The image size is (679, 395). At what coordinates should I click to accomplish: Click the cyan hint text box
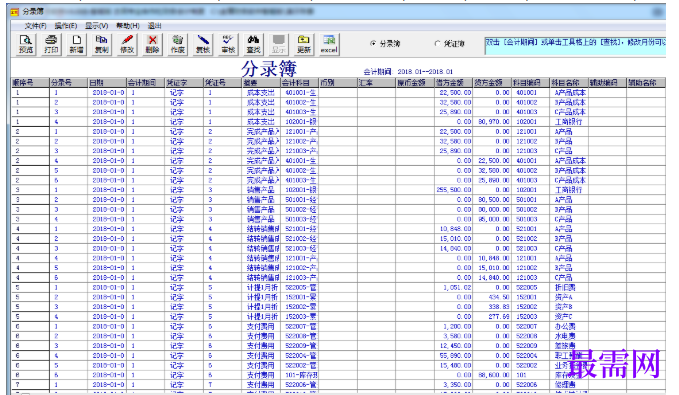point(575,46)
